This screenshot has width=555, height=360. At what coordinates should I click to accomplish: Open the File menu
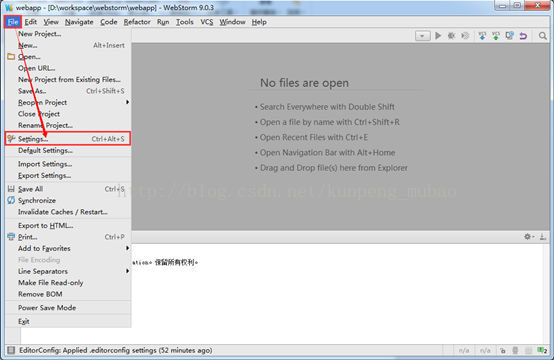pyautogui.click(x=13, y=22)
